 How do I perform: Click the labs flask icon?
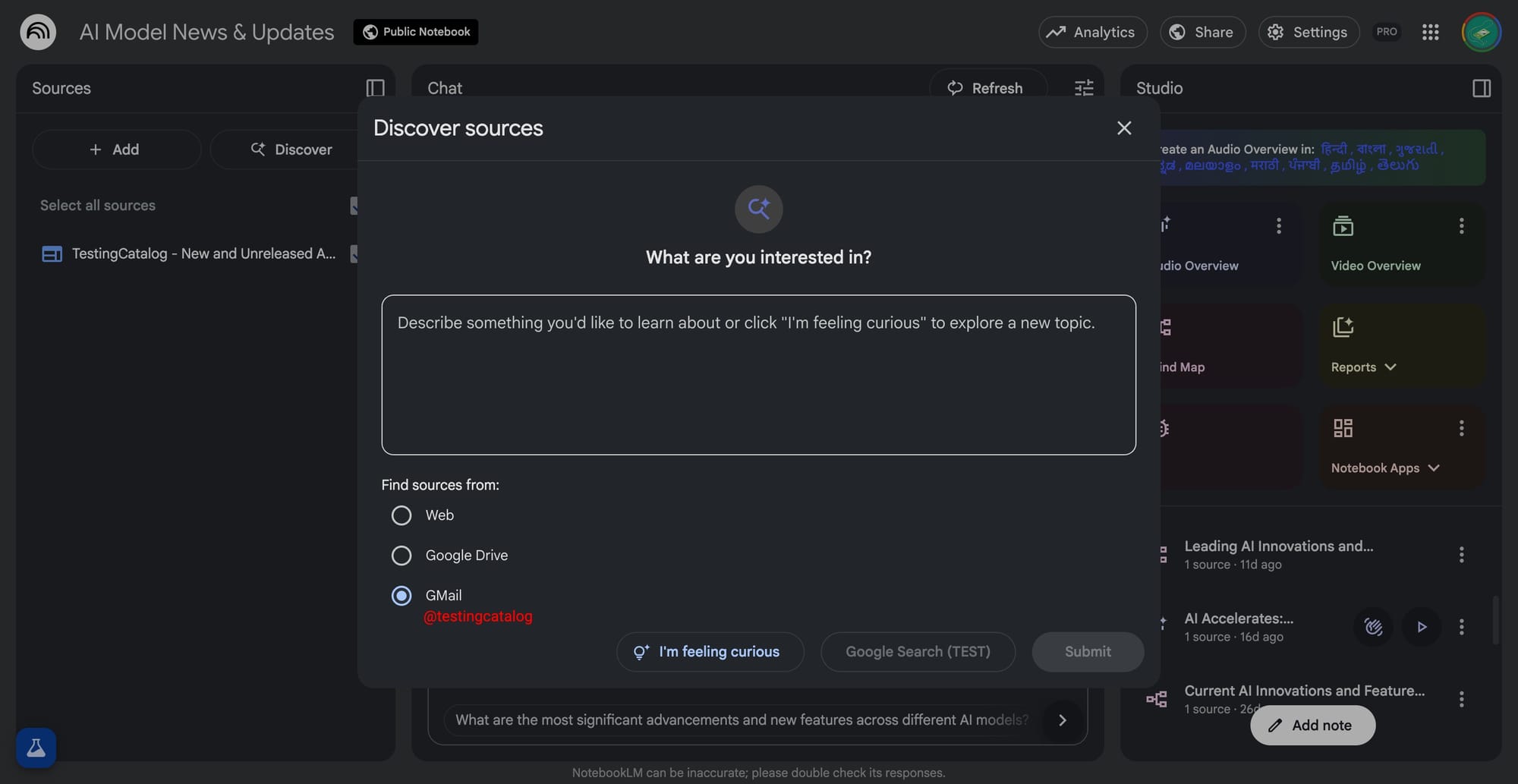click(36, 748)
